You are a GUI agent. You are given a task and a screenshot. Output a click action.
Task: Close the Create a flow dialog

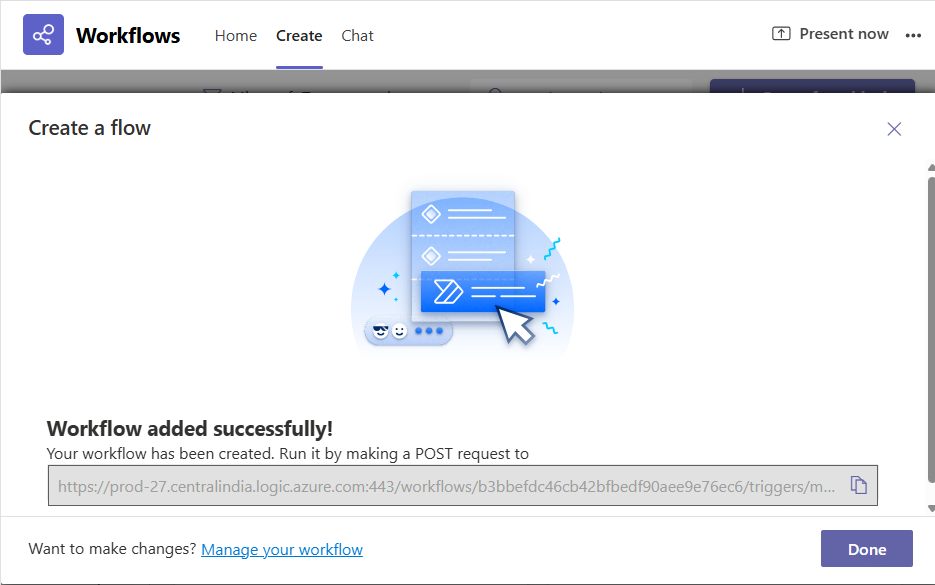click(894, 129)
